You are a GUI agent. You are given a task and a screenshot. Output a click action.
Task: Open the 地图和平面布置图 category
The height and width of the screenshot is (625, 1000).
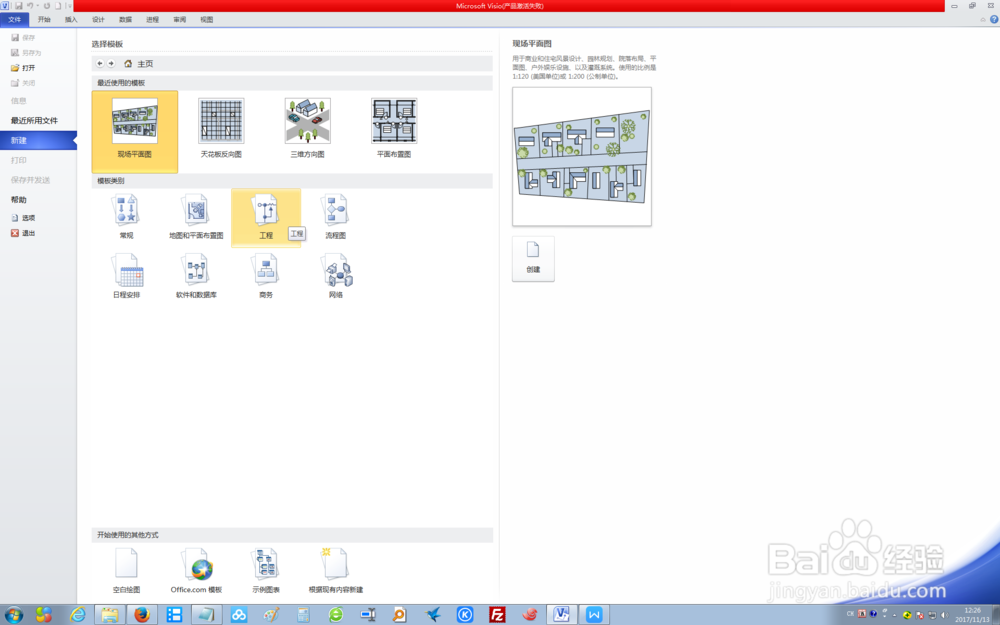196,217
